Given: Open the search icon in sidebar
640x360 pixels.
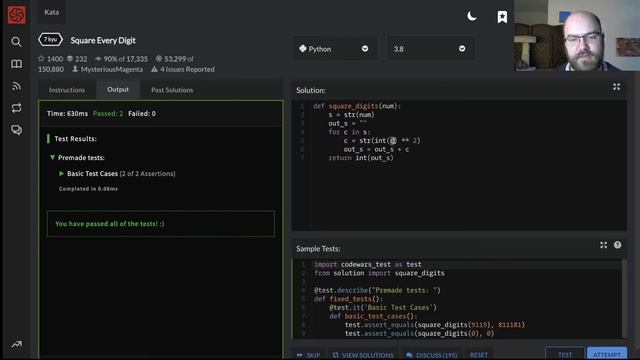Looking at the screenshot, I should click(16, 42).
